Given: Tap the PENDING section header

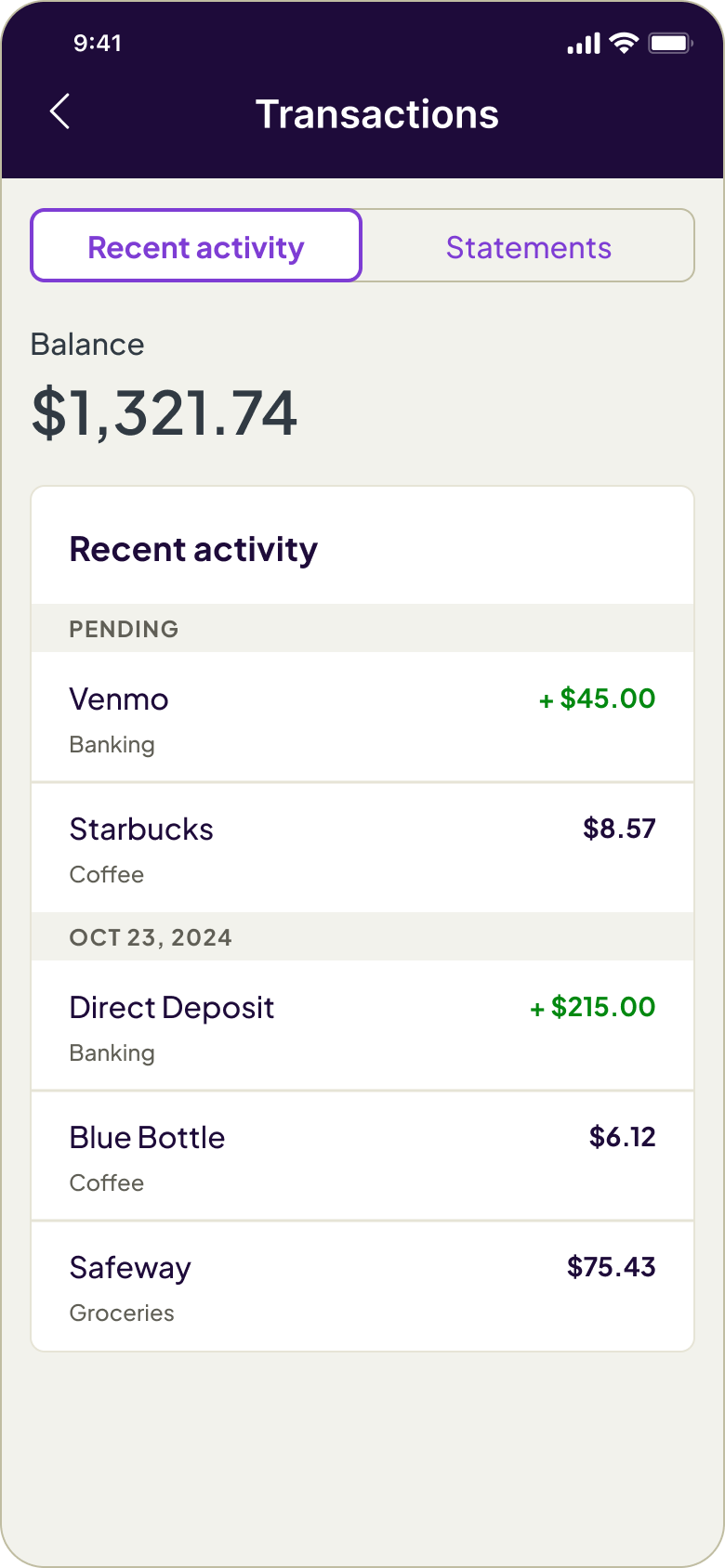Looking at the screenshot, I should [x=124, y=629].
